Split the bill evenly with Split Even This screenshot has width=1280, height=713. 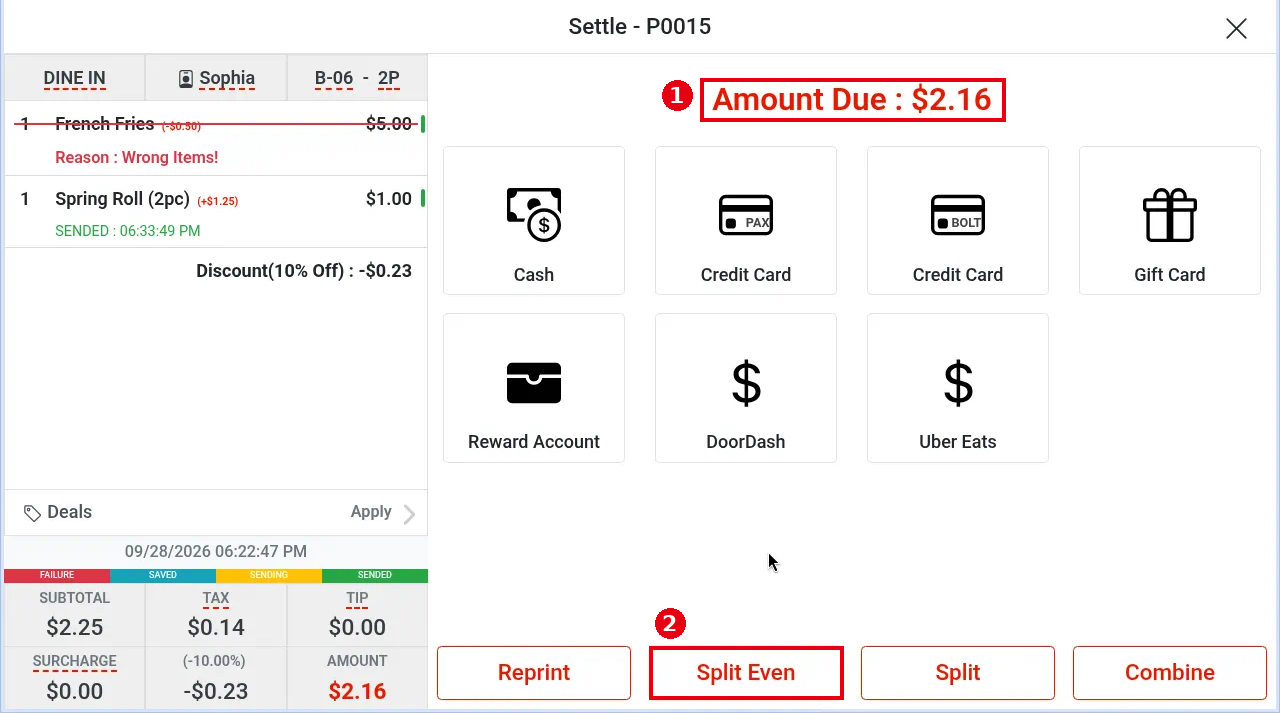[x=746, y=673]
